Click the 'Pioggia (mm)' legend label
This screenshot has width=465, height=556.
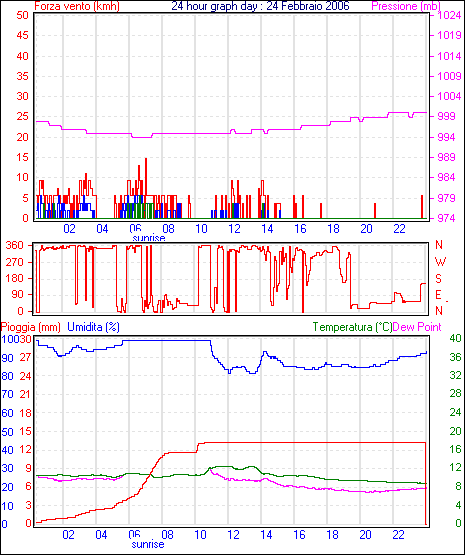[31, 327]
